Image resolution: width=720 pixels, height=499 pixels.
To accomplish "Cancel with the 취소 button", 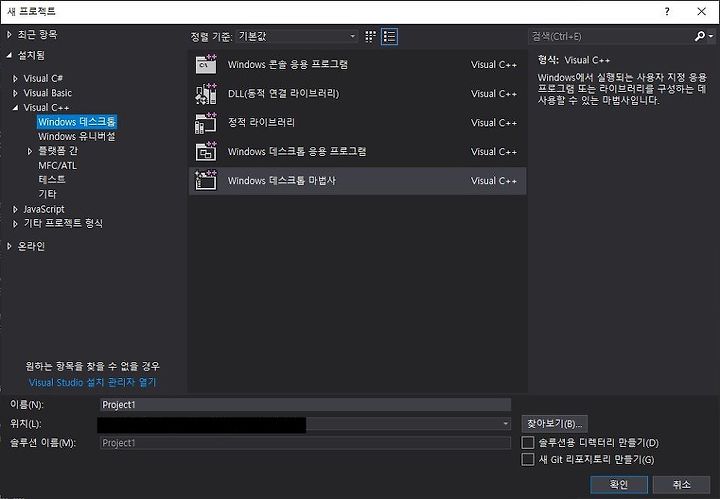I will coord(681,484).
